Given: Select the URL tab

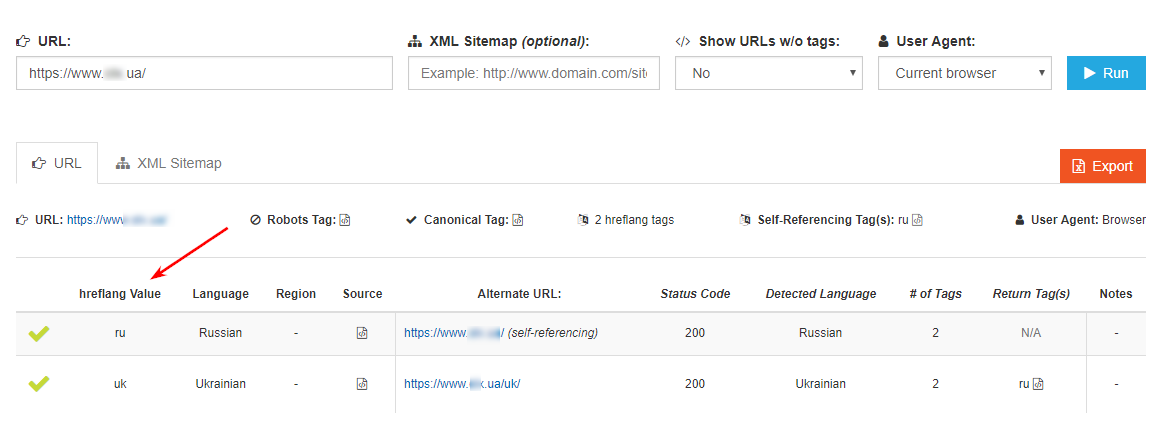Looking at the screenshot, I should point(57,163).
